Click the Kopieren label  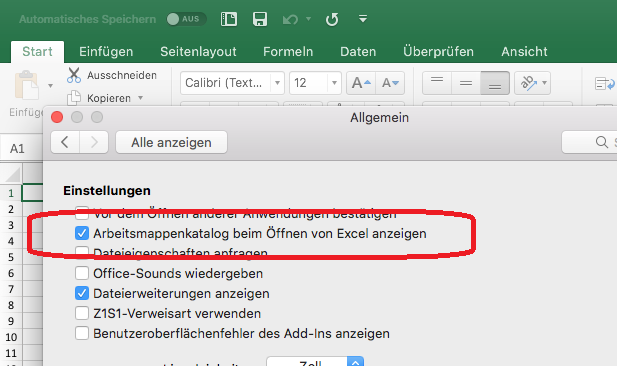(109, 98)
